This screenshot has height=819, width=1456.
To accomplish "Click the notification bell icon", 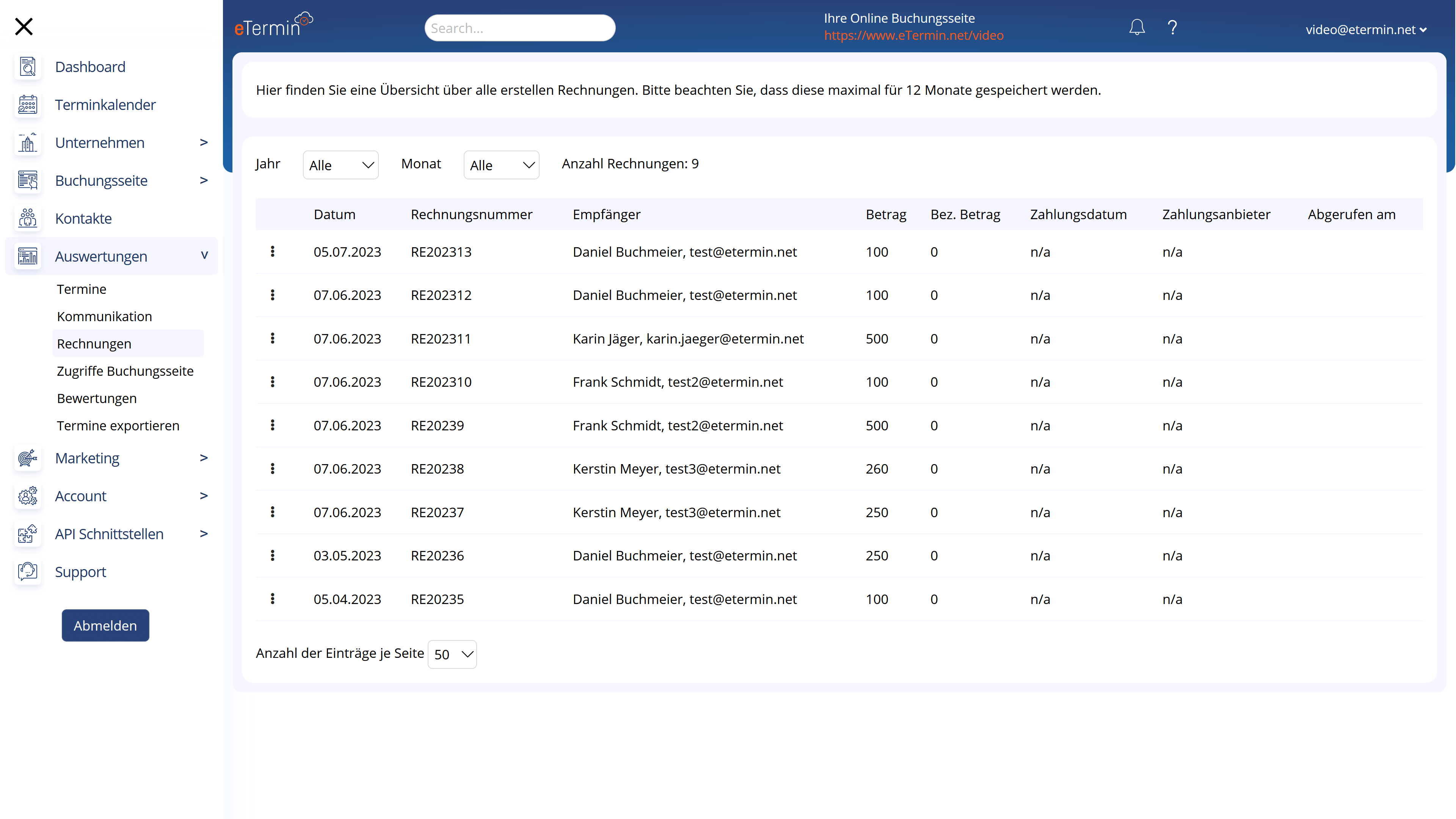I will [x=1137, y=27].
